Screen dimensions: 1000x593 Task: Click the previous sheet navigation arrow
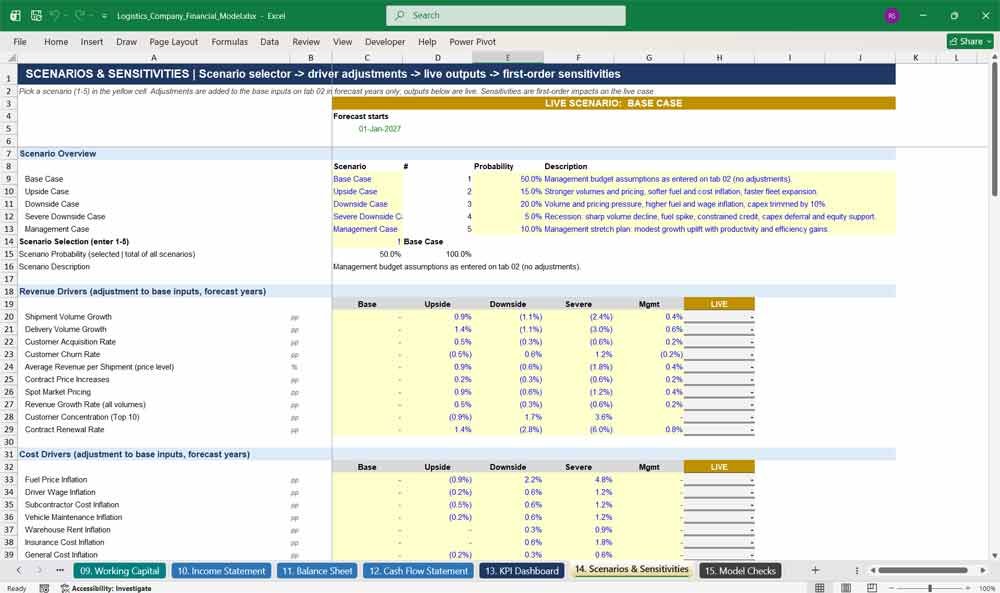point(18,570)
